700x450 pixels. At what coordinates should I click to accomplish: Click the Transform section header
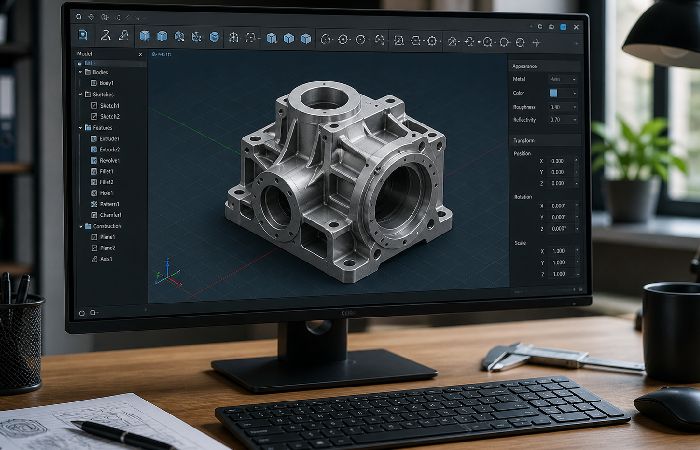pyautogui.click(x=545, y=140)
